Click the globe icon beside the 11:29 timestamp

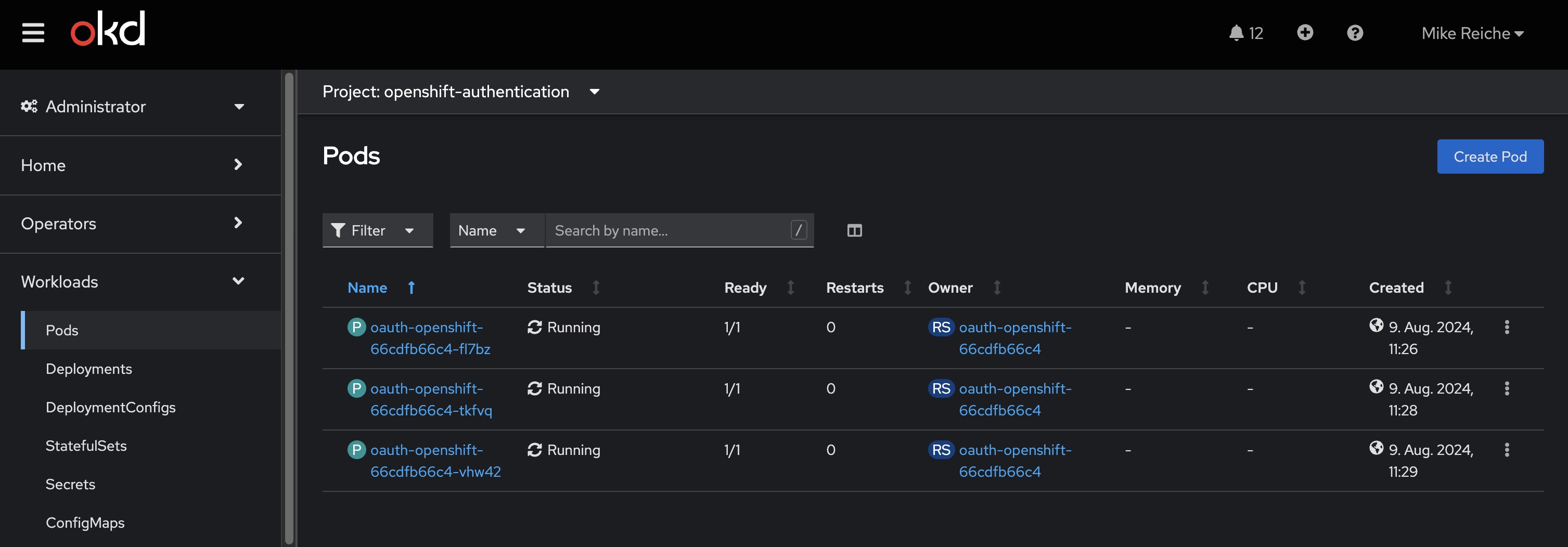pos(1376,448)
